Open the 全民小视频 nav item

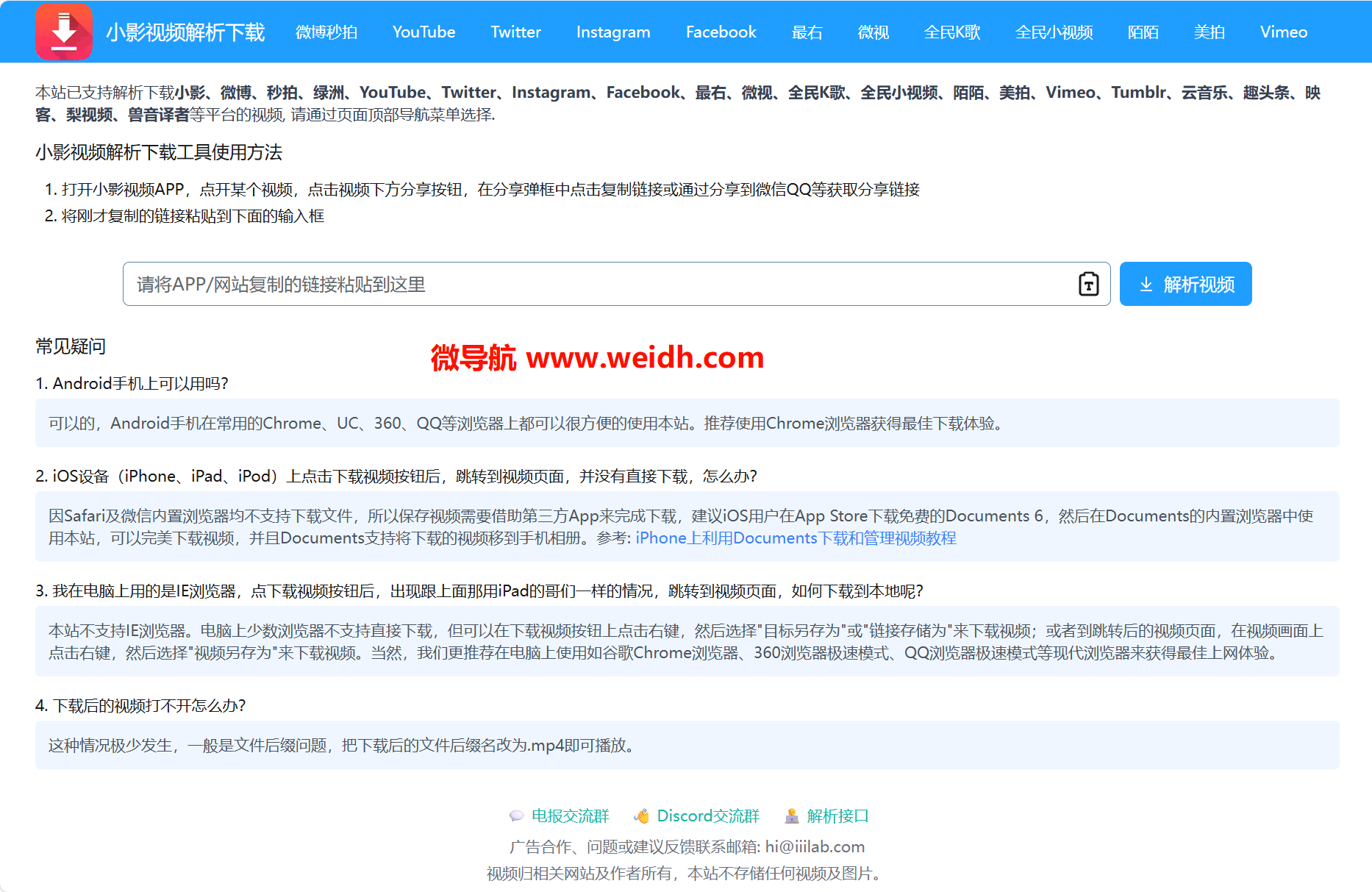coord(1054,32)
